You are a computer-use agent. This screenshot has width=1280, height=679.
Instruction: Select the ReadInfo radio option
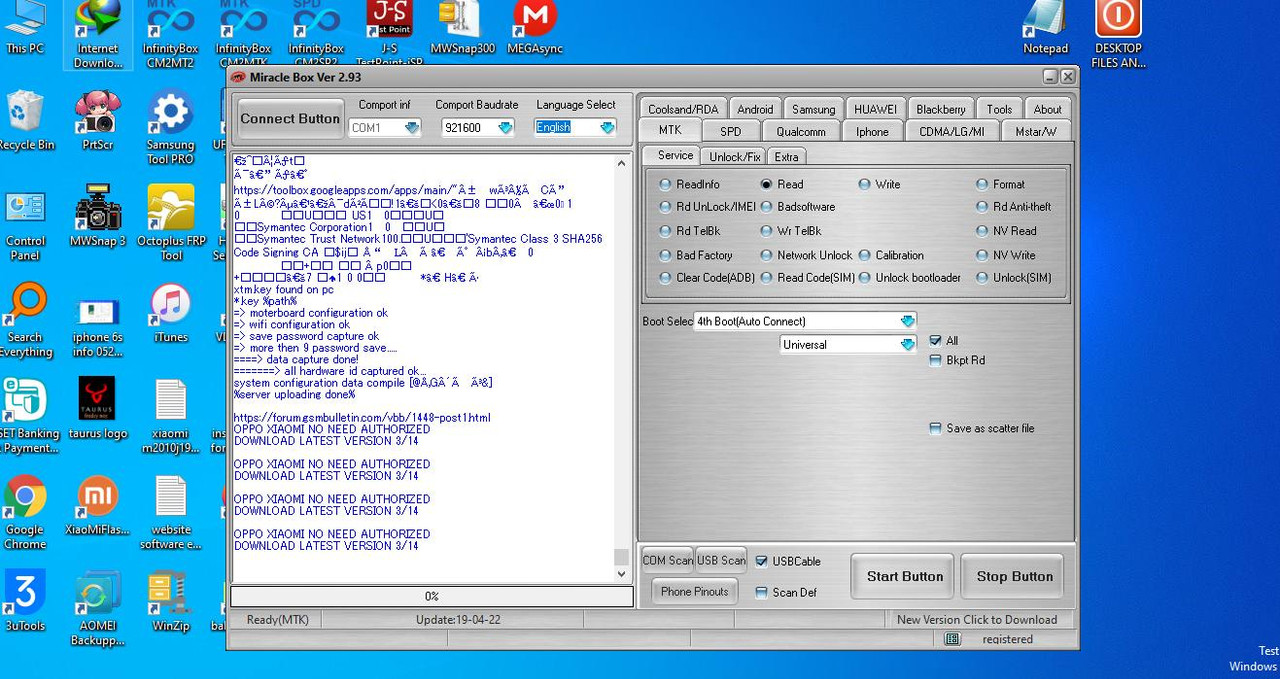690,184
